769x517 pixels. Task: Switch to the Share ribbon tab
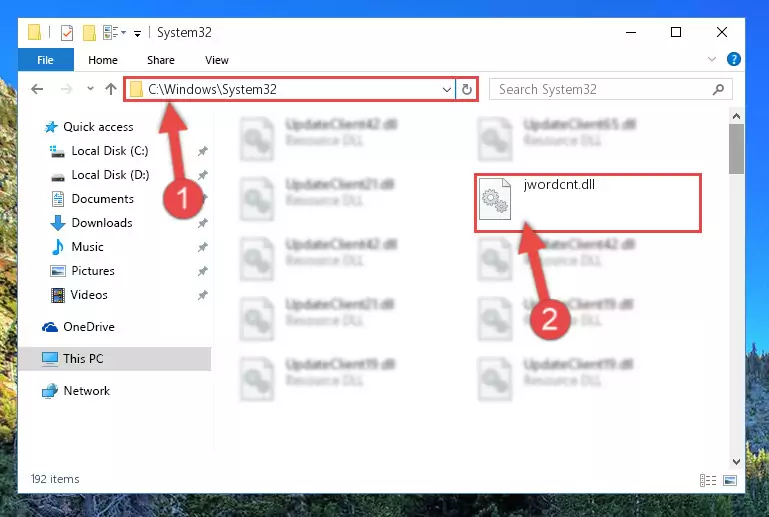(160, 60)
